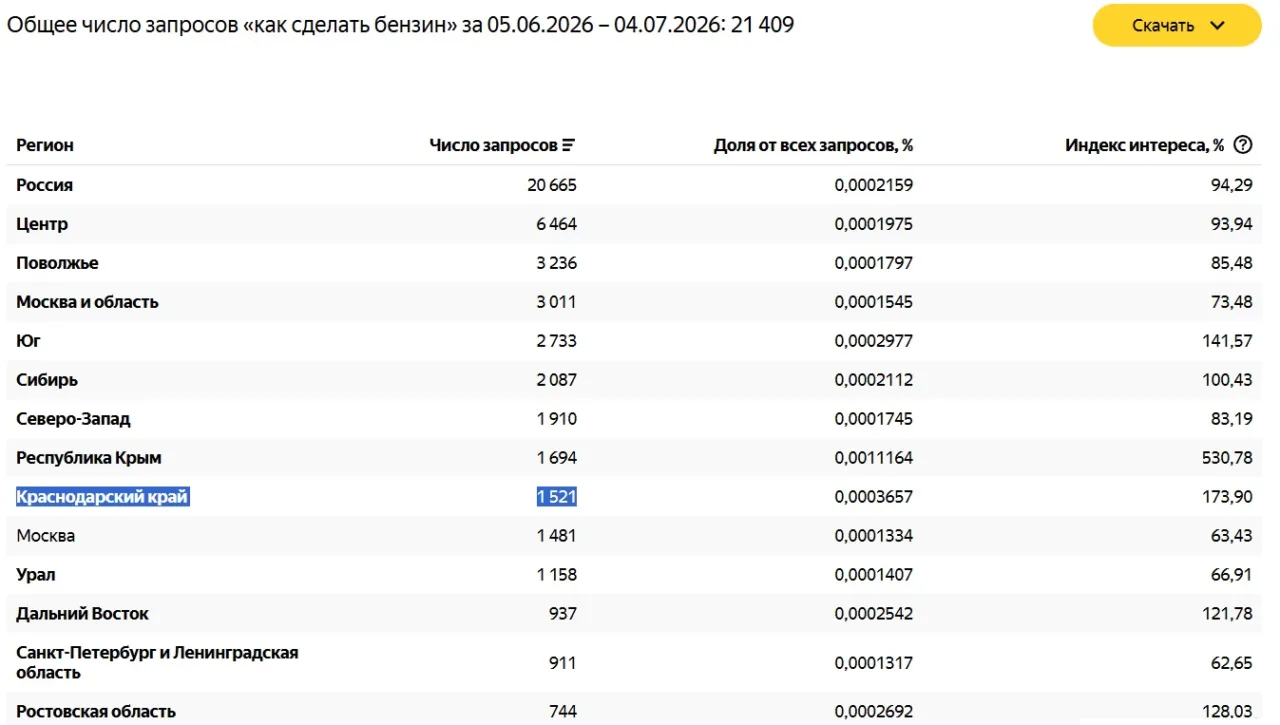Sort by Индекс интереса column header
This screenshot has height=725, width=1280.
pyautogui.click(x=1144, y=145)
